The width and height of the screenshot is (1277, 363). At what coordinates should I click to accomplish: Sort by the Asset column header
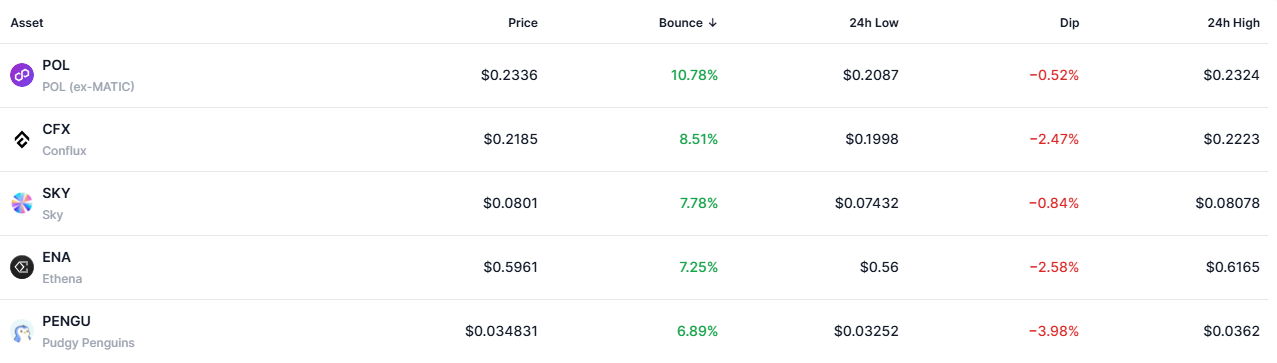point(27,22)
